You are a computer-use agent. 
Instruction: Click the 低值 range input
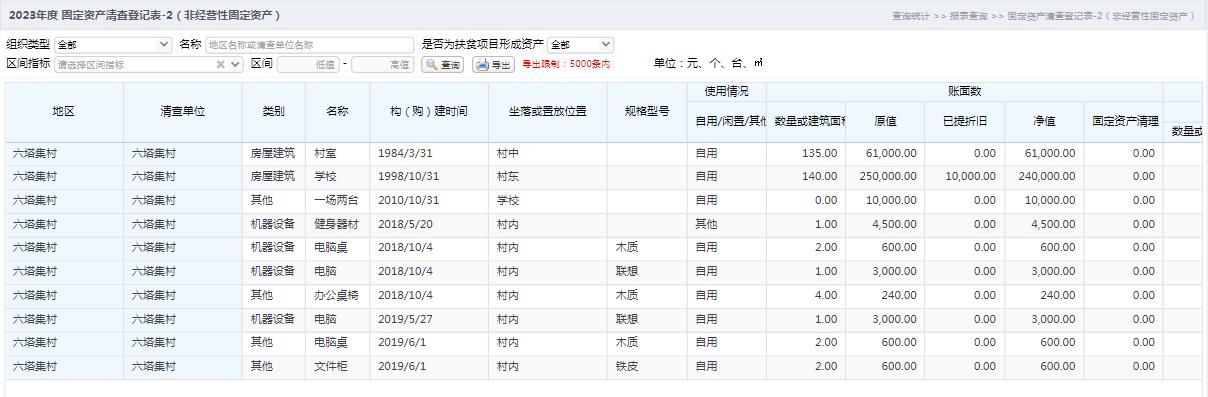point(309,64)
